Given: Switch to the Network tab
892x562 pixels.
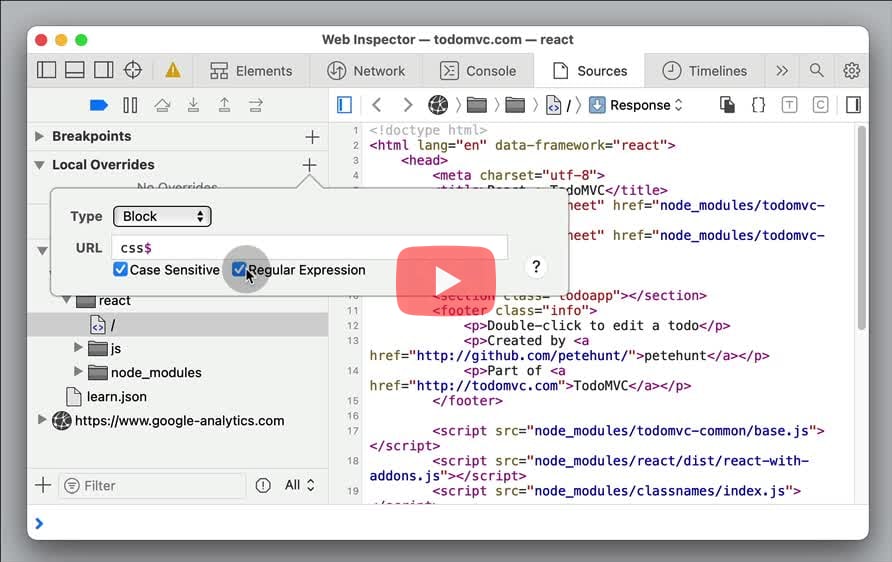Looking at the screenshot, I should point(366,71).
